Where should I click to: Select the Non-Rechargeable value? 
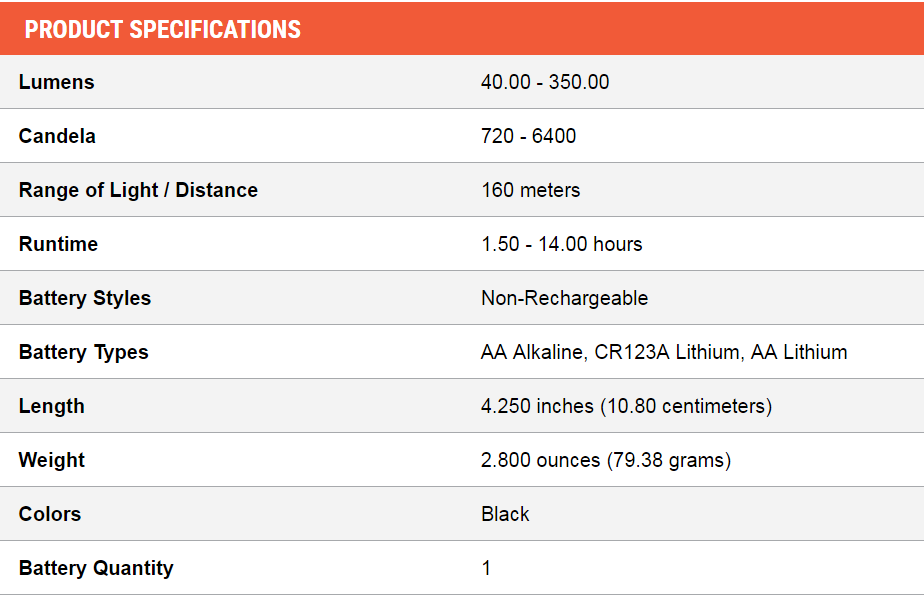pyautogui.click(x=564, y=298)
